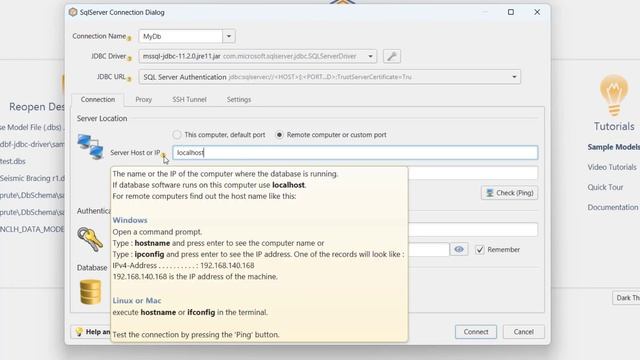This screenshot has width=640, height=360.
Task: Click the yellow database cylinder icon
Action: coord(90,292)
